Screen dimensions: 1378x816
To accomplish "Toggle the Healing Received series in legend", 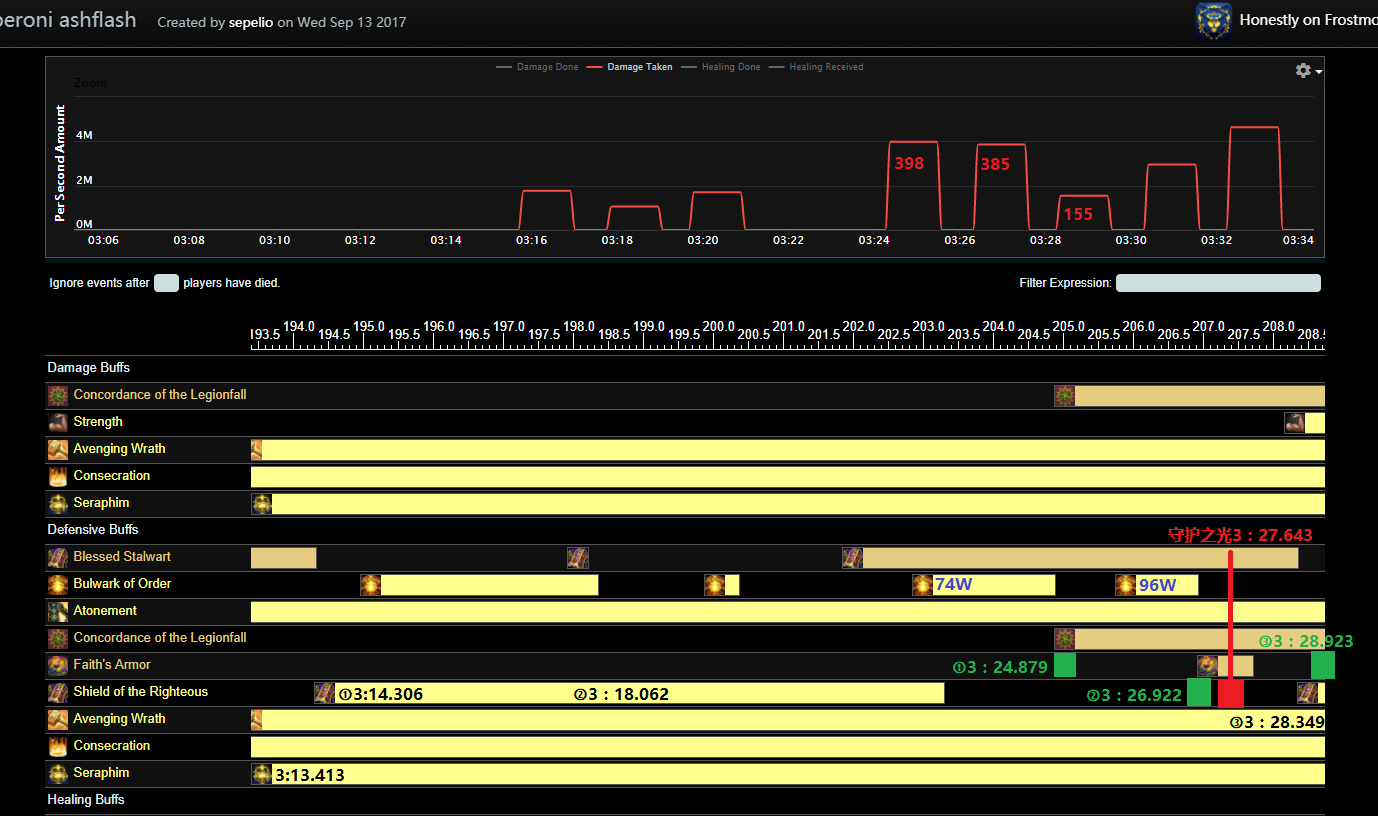I will click(816, 67).
